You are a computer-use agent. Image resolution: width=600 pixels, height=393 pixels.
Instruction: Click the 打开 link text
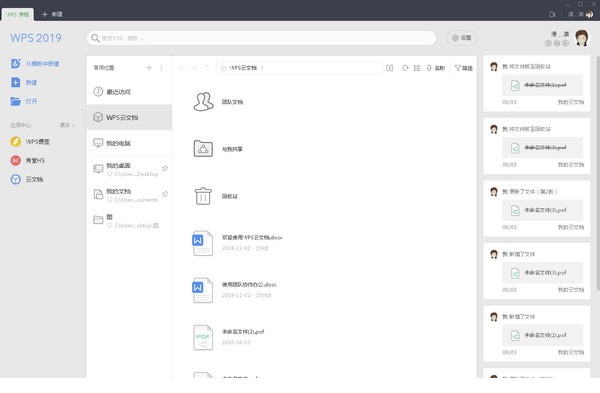click(31, 101)
